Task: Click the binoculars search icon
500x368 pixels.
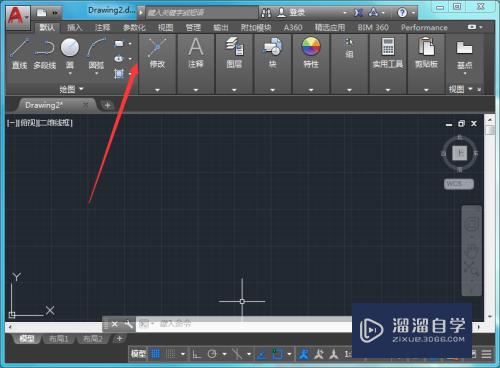Action: (266, 13)
